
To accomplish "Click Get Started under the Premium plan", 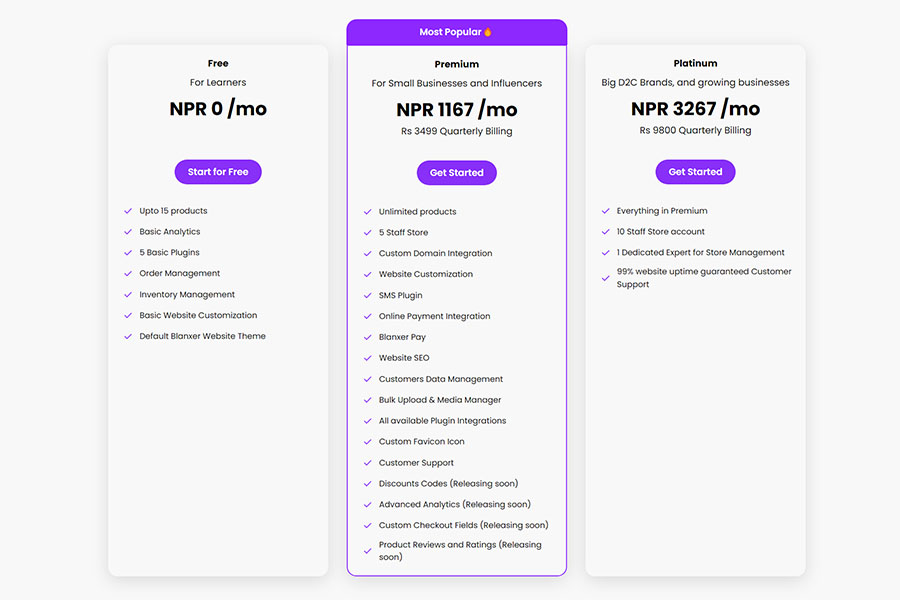I will (456, 173).
